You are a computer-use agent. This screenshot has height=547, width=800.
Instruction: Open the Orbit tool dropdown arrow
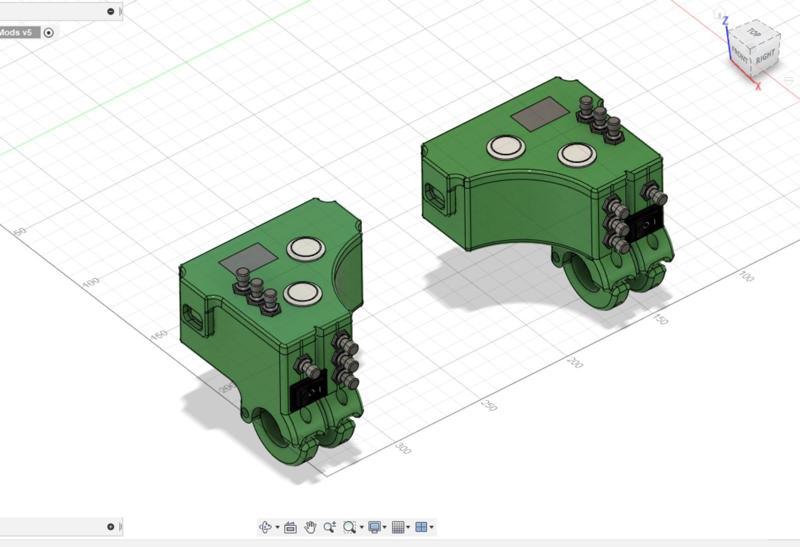(x=278, y=528)
